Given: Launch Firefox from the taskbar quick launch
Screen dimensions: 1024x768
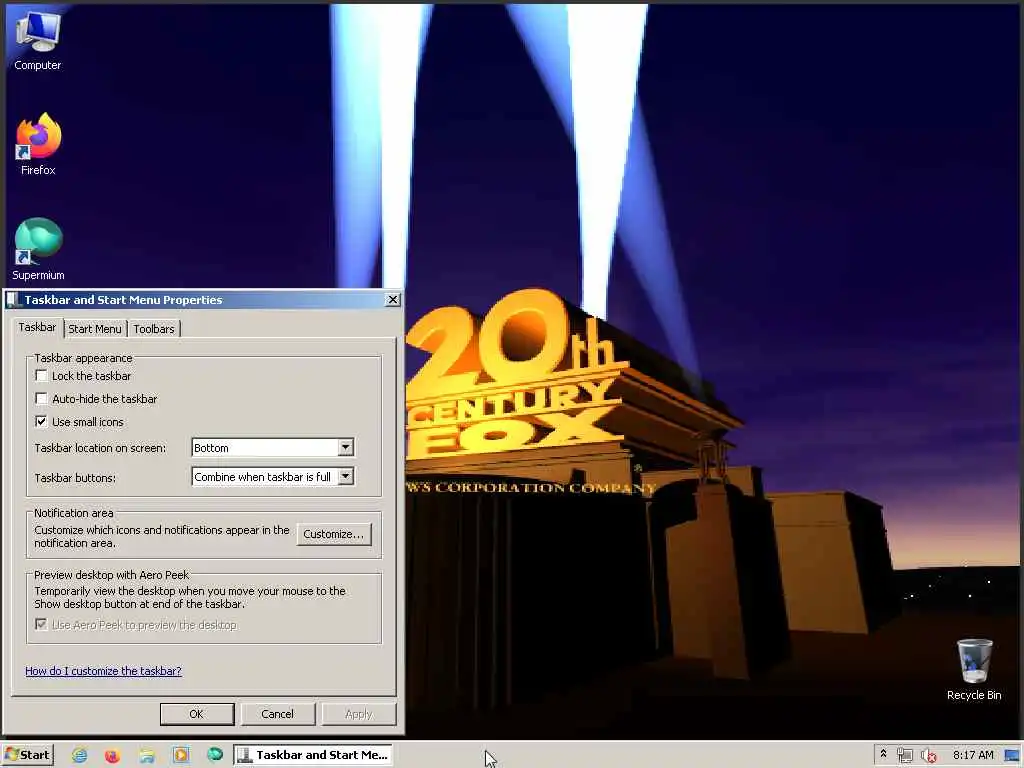Looking at the screenshot, I should [113, 755].
